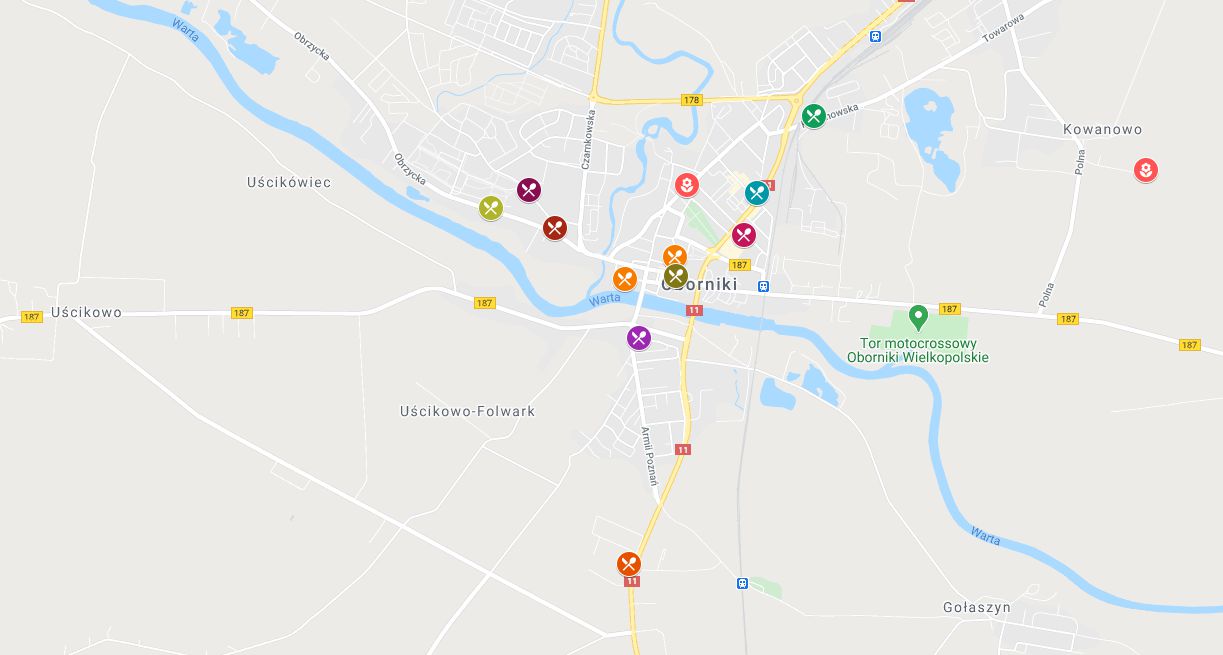Click the train station icon near Gołaszyn
The image size is (1223, 655).
(742, 583)
